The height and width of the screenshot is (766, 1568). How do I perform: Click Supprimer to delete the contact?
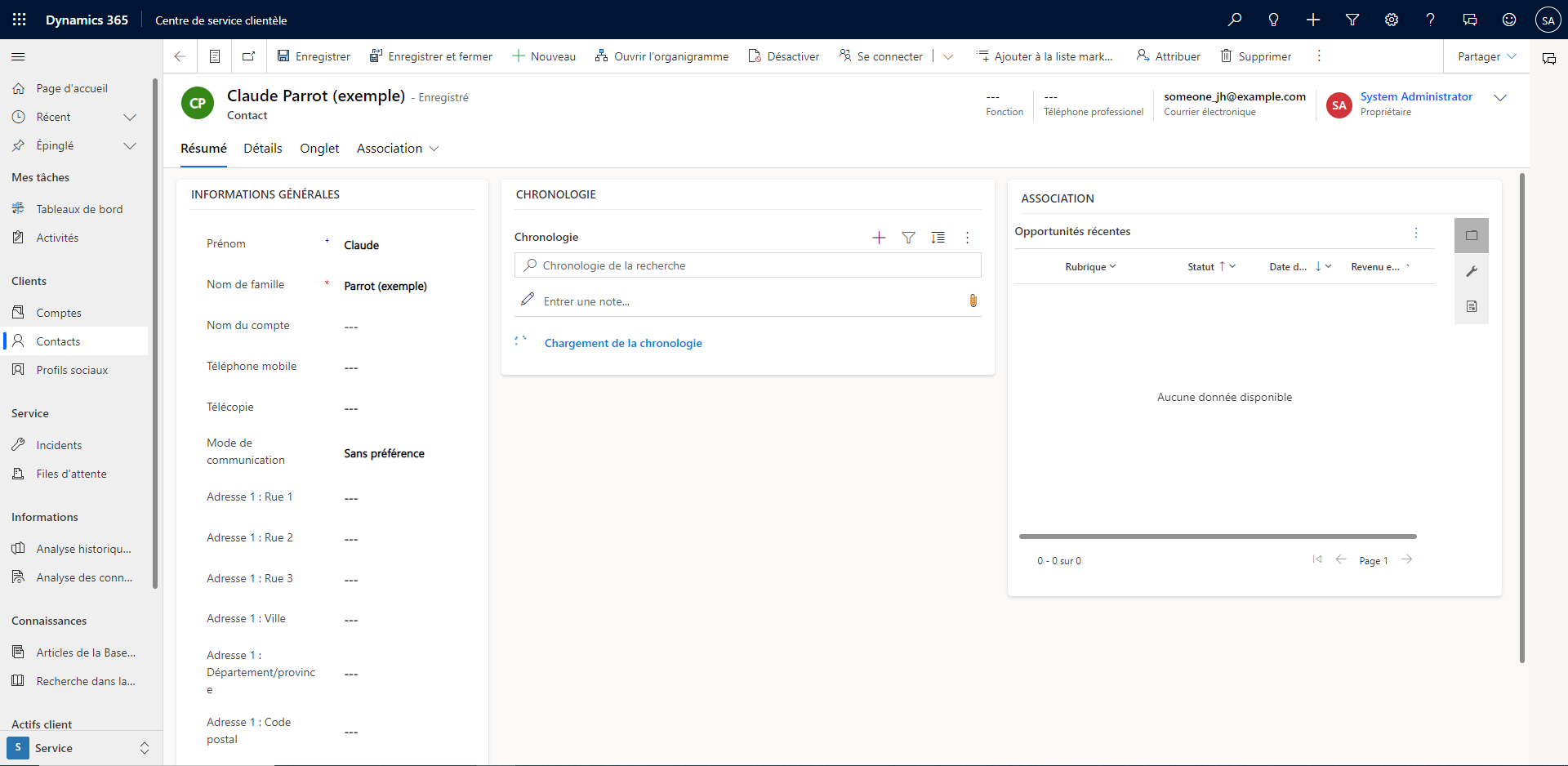[1256, 56]
